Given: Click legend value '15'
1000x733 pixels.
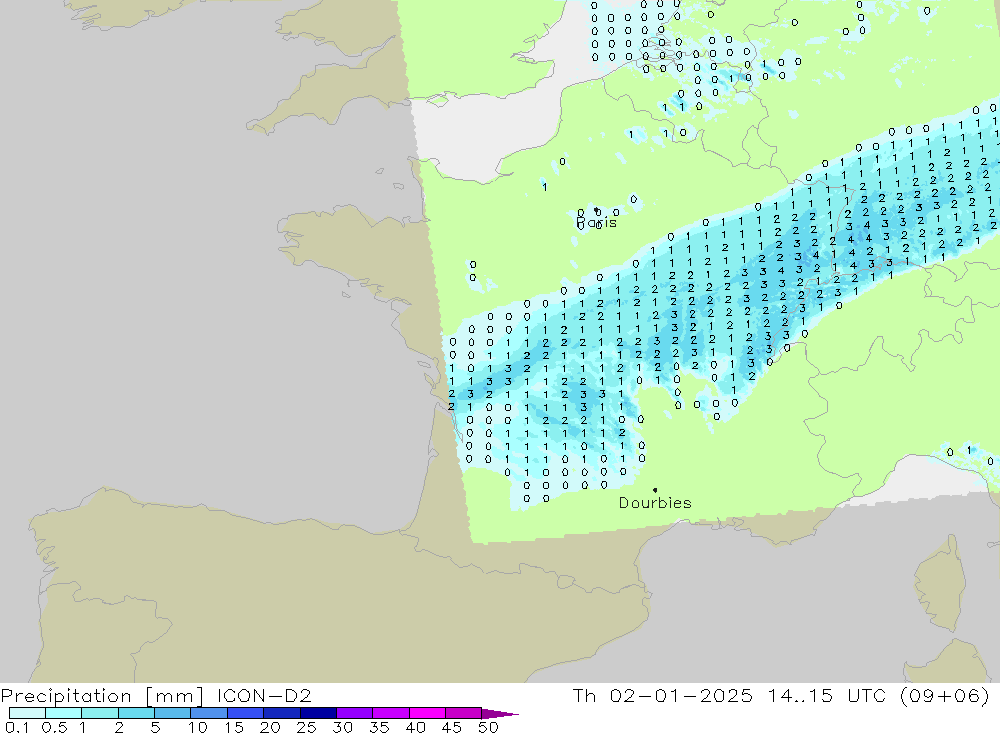Looking at the screenshot, I should [x=233, y=727].
